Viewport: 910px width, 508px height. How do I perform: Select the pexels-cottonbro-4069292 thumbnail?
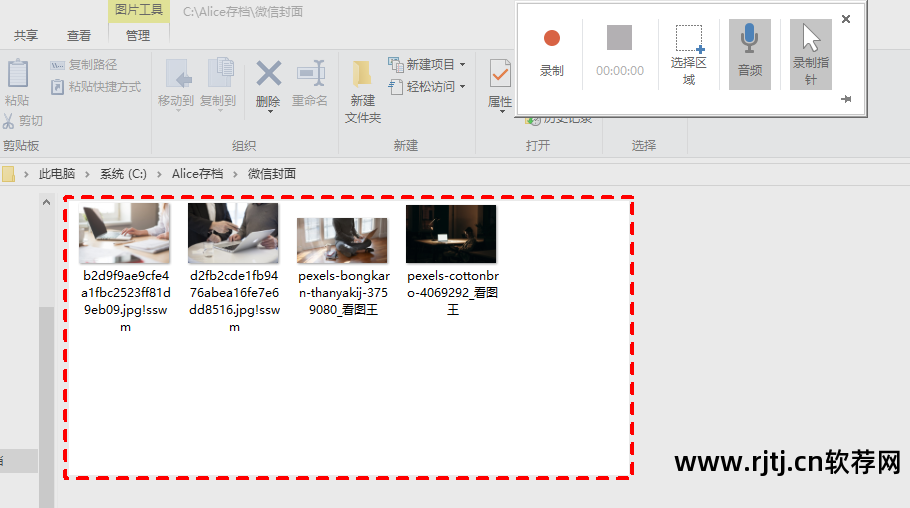coord(451,234)
